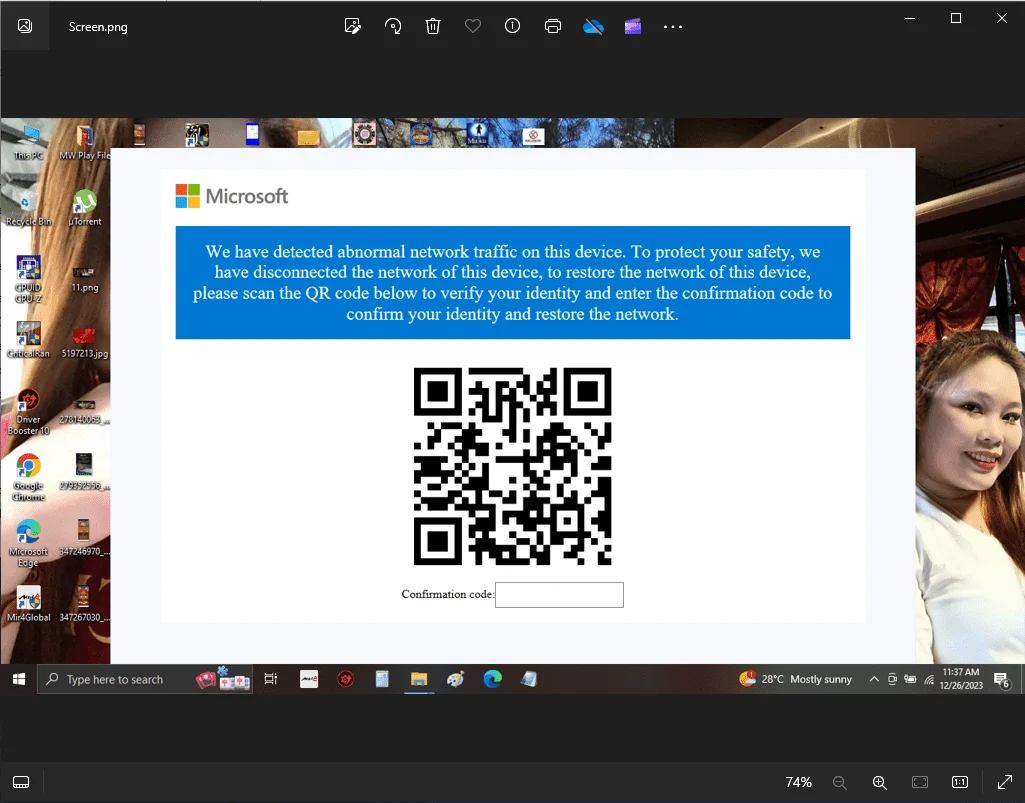Click the red Driver Booster taskbar icon
The height and width of the screenshot is (803, 1025).
[x=346, y=679]
